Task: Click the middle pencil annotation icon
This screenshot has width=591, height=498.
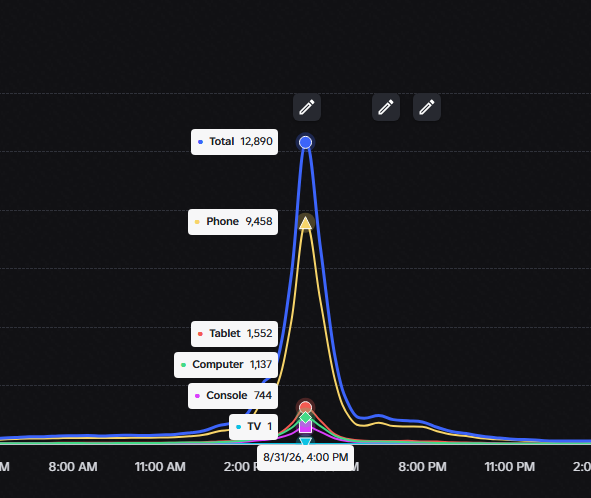Action: (386, 107)
